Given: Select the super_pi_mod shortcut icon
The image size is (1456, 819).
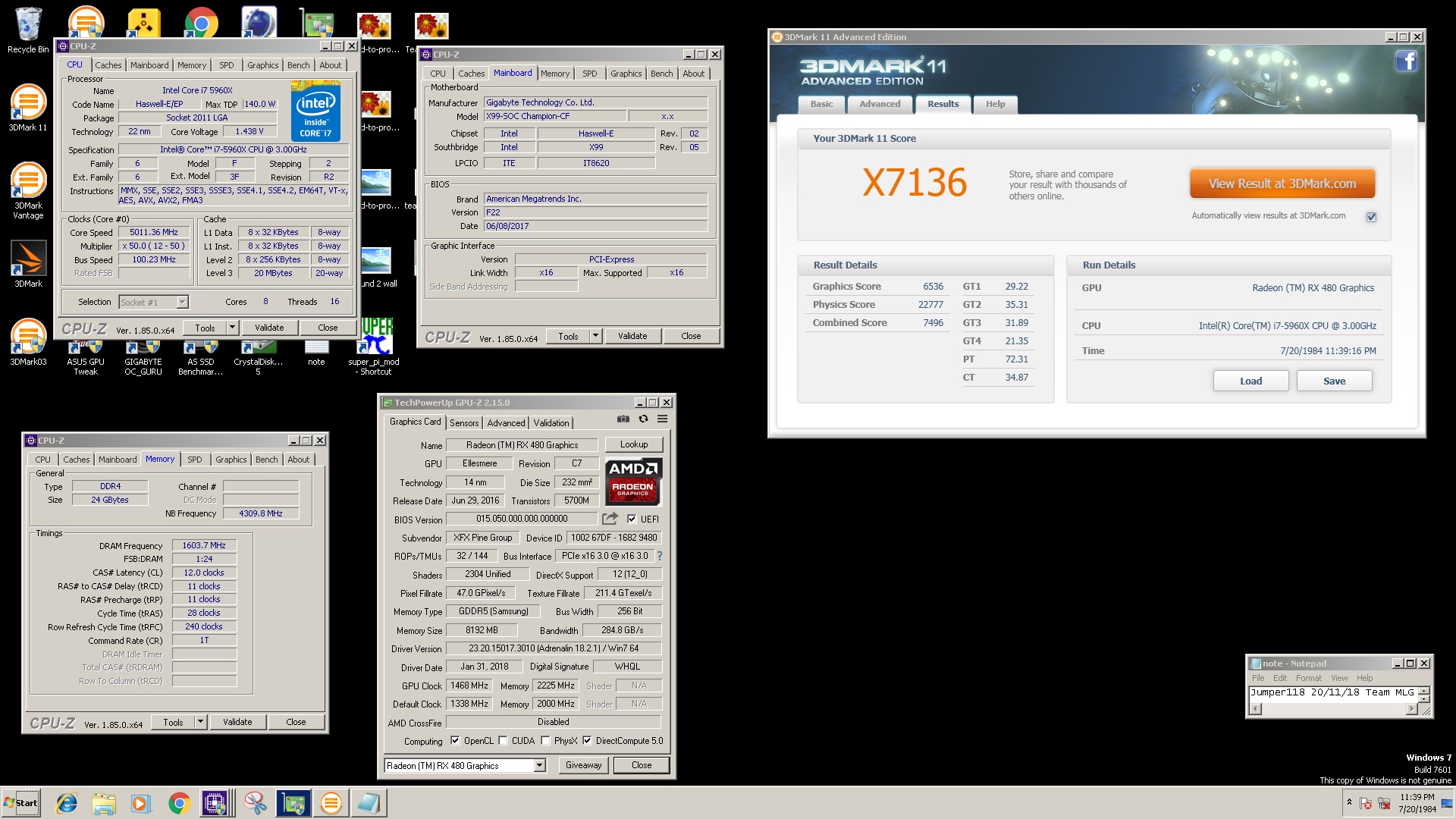Looking at the screenshot, I should point(375,346).
